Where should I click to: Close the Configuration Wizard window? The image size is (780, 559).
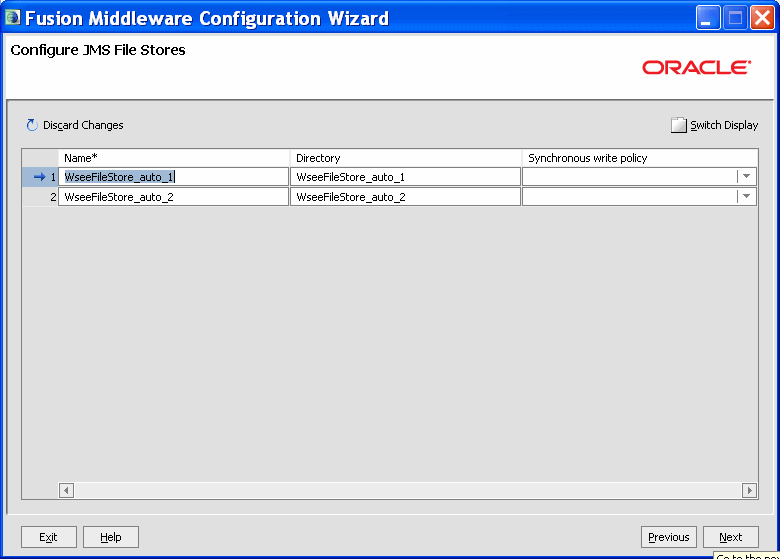pyautogui.click(x=762, y=18)
